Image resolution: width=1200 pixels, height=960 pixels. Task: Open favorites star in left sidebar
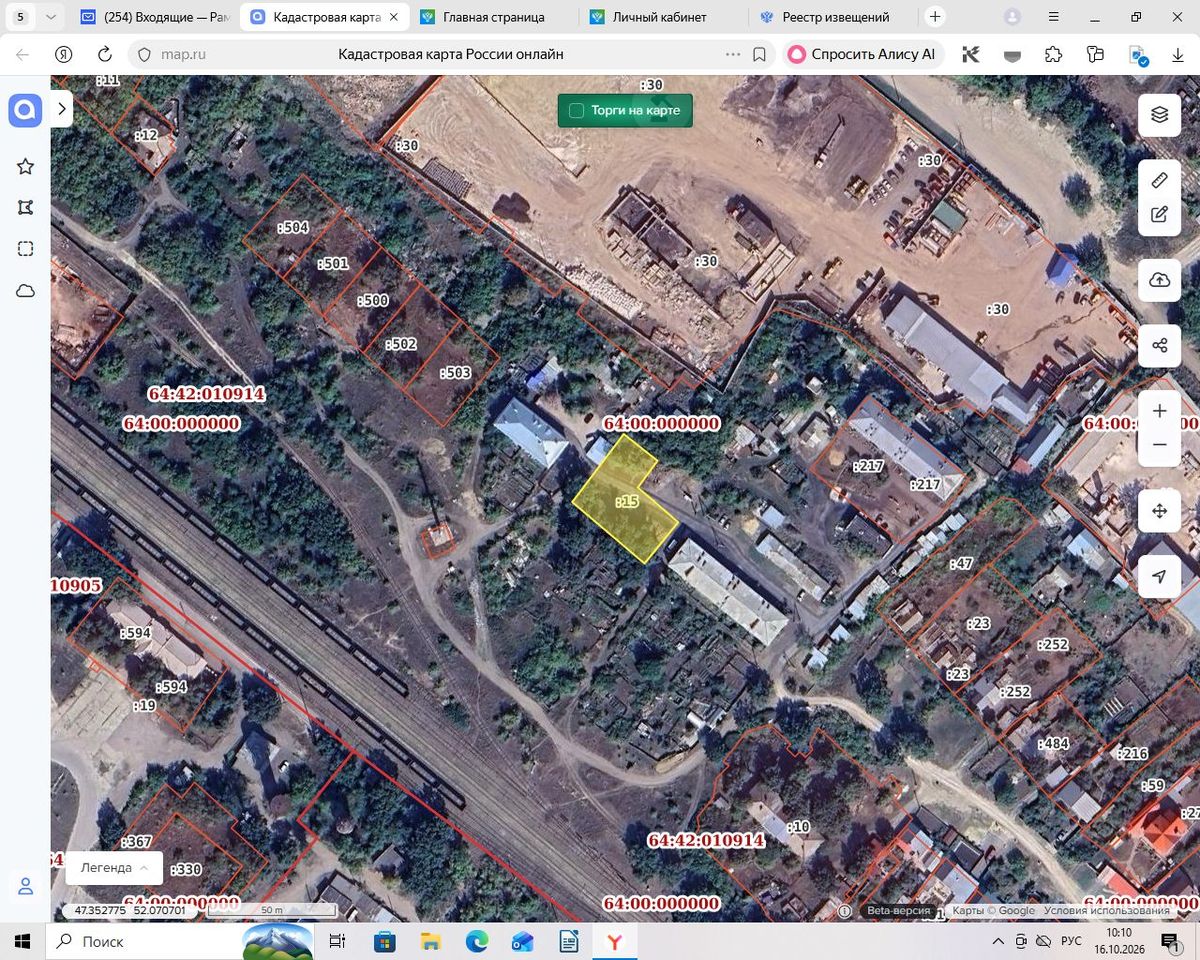pos(26,166)
